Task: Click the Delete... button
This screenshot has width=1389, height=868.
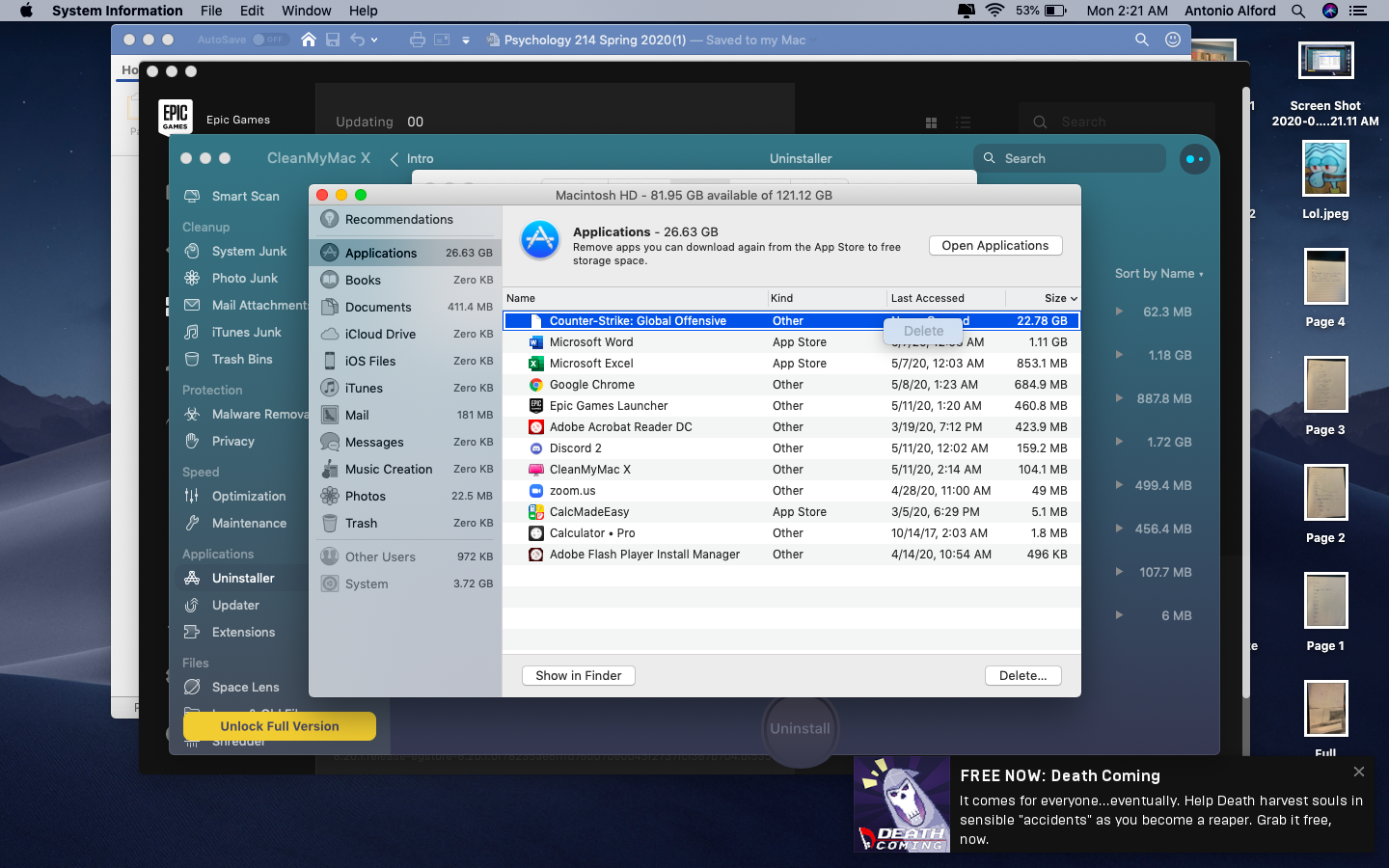Action: coord(1023,676)
